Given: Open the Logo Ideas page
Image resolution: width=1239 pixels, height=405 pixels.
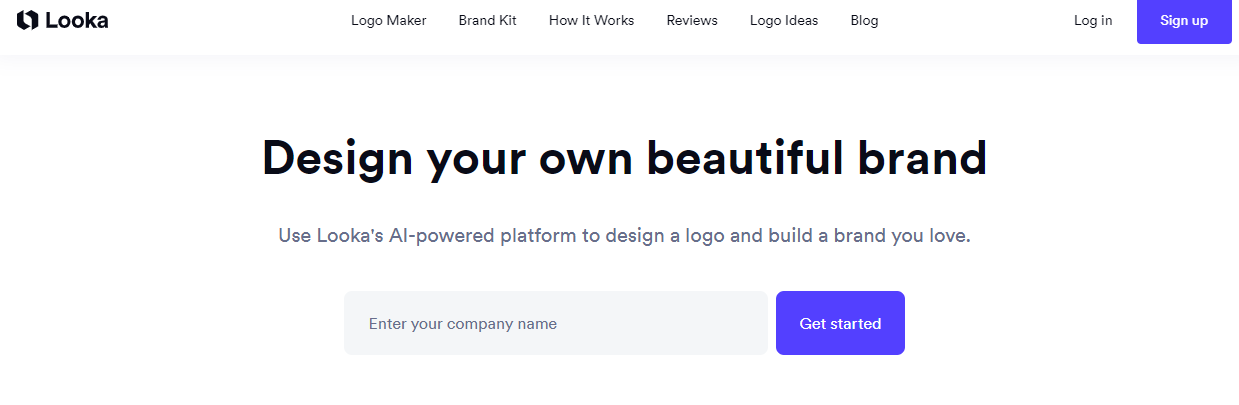Looking at the screenshot, I should click(x=784, y=21).
